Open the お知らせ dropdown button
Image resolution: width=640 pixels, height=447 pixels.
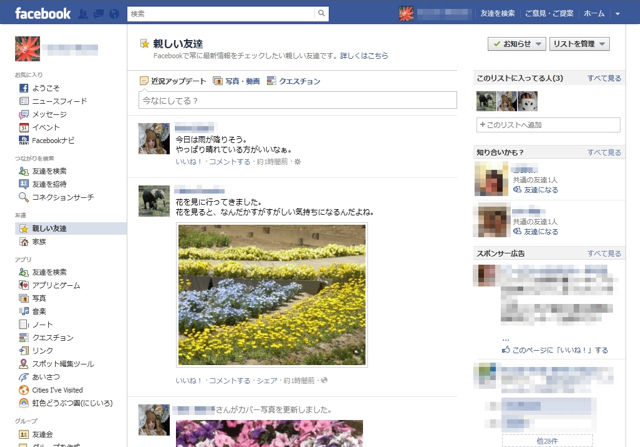coord(516,44)
